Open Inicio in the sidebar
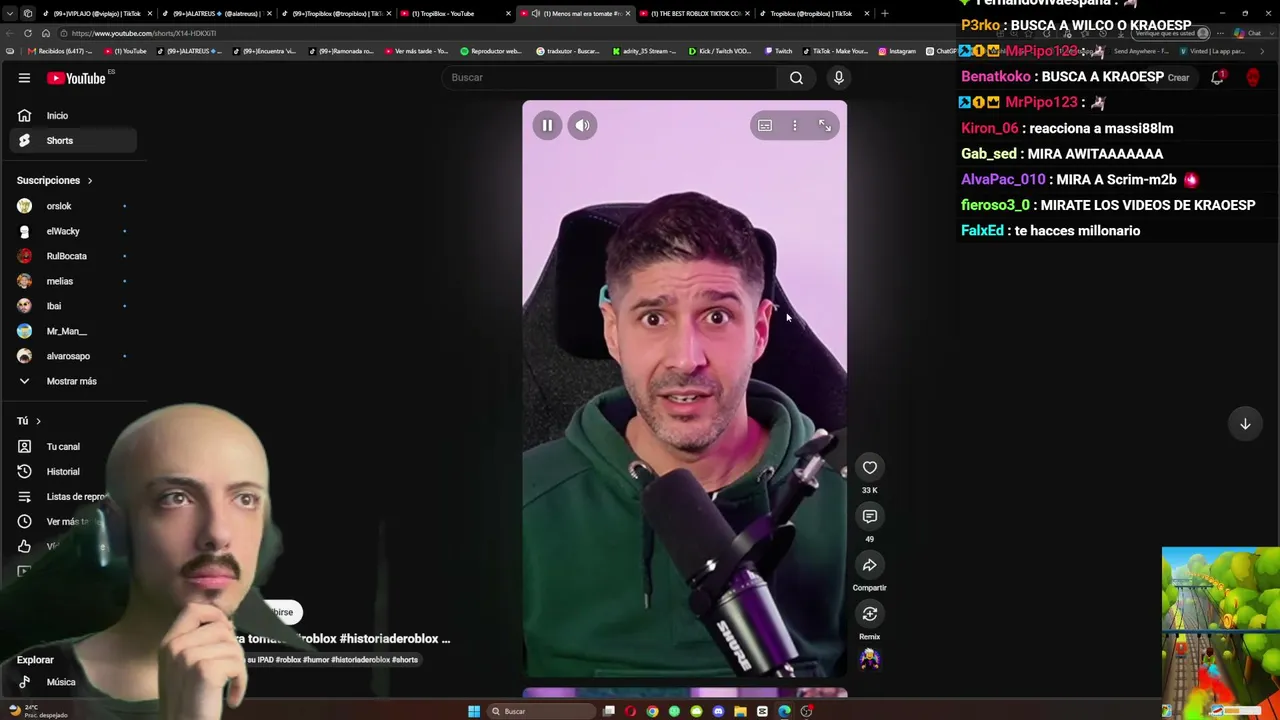 (74, 116)
